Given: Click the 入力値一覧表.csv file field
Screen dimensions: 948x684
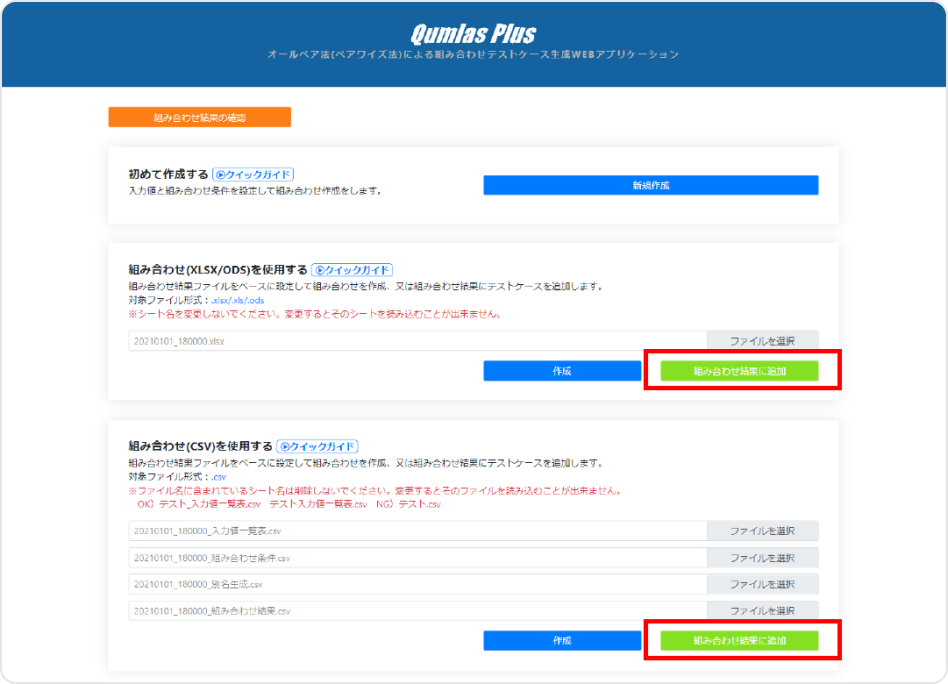Looking at the screenshot, I should 417,531.
